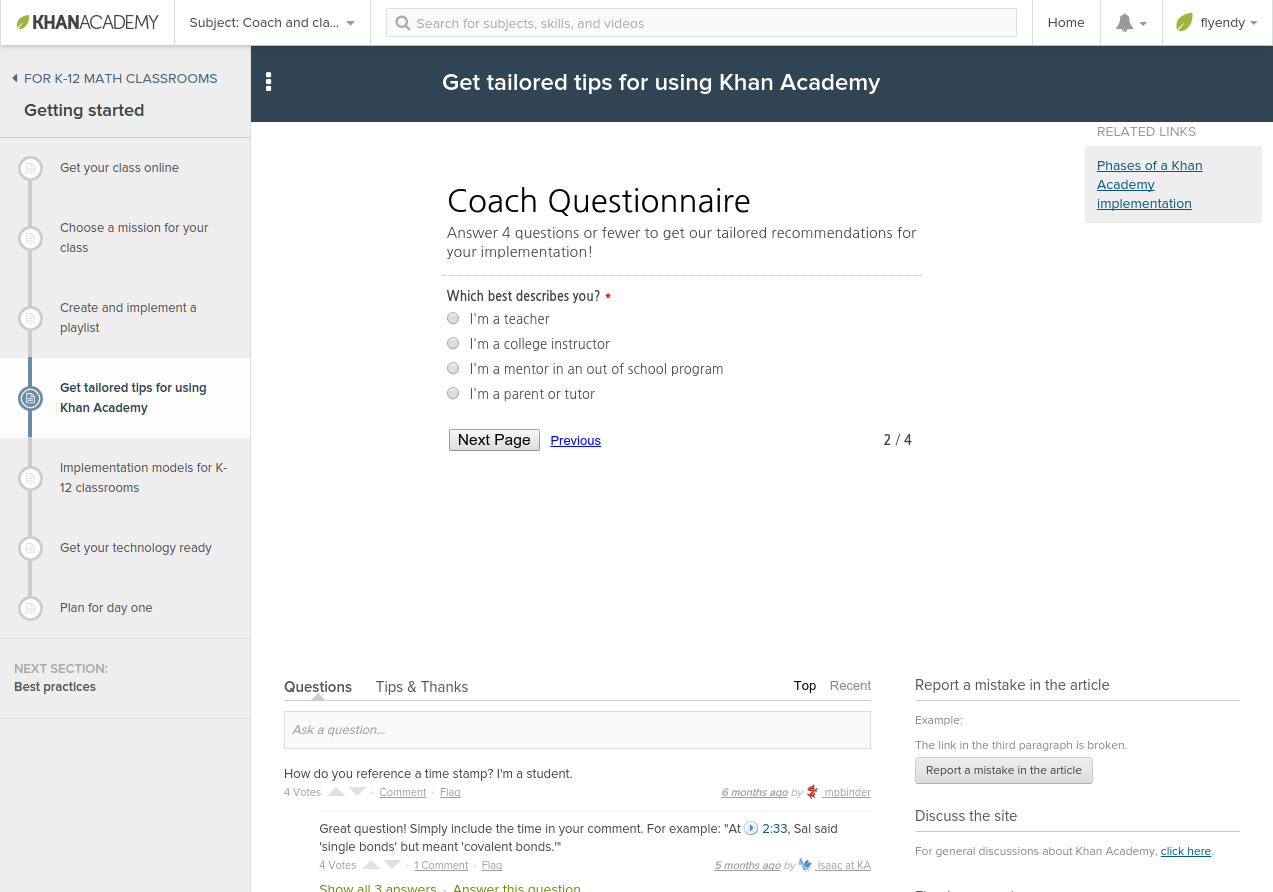
Task: Select 'I'm a teacher' option
Action: [453, 319]
